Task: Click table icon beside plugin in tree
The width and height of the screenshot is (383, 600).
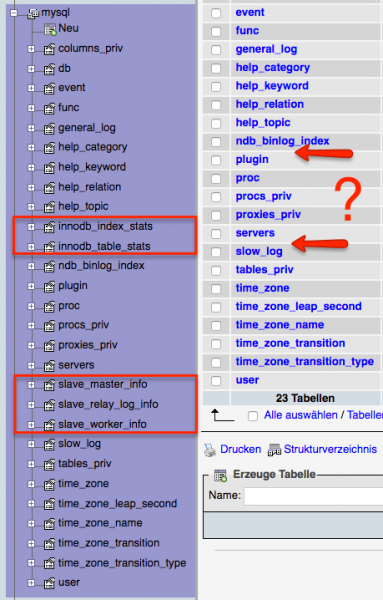Action: (49, 286)
